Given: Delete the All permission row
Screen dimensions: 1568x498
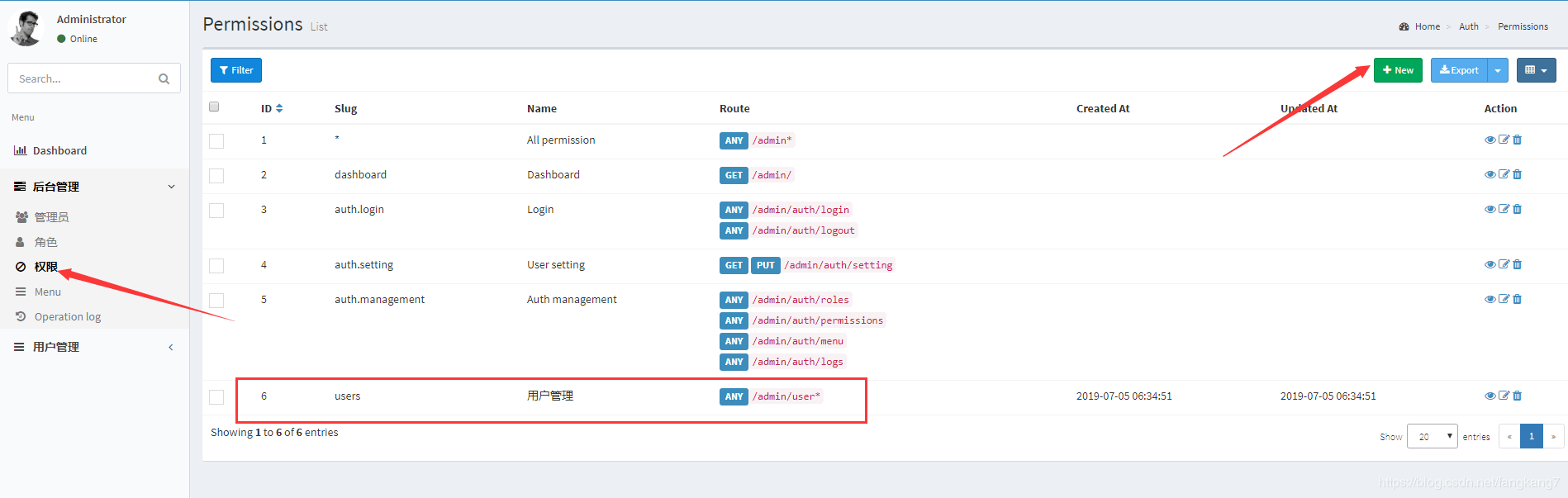Looking at the screenshot, I should click(x=1517, y=140).
